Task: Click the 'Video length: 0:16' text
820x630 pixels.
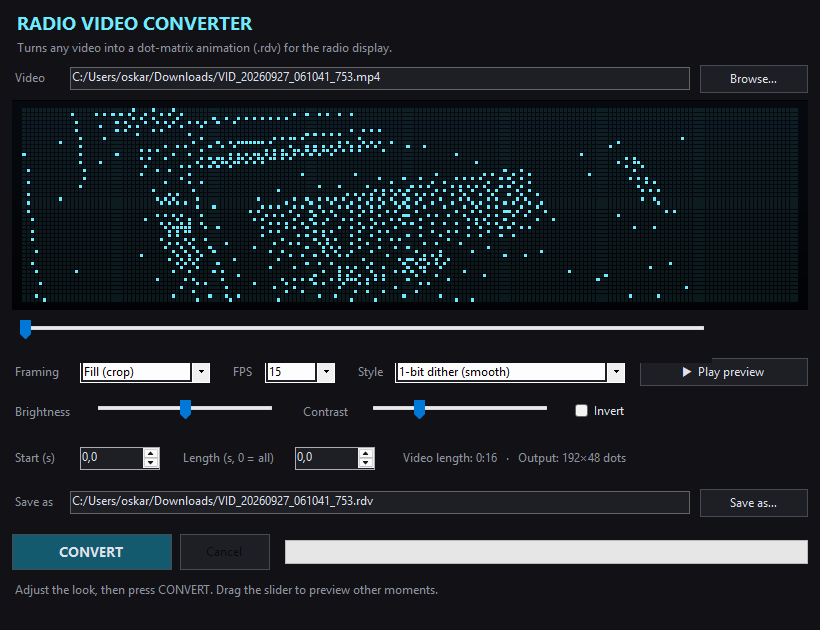Action: point(450,458)
